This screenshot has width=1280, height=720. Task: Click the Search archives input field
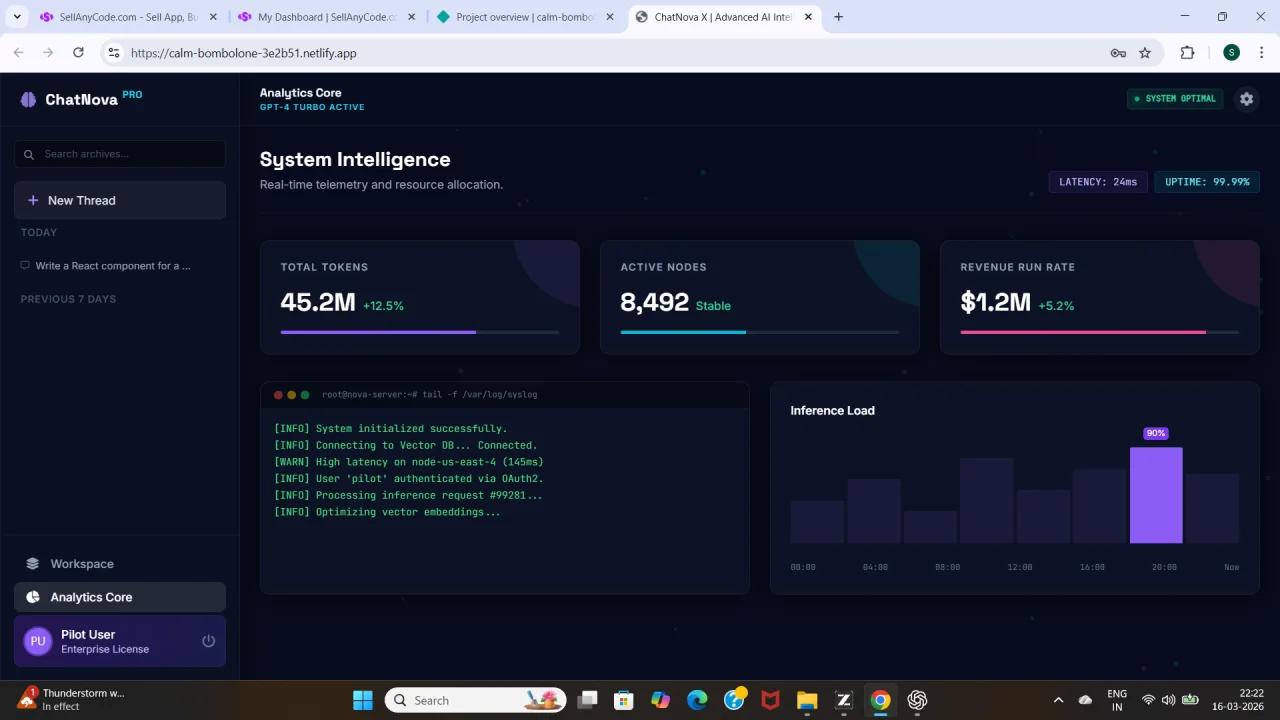coord(120,154)
